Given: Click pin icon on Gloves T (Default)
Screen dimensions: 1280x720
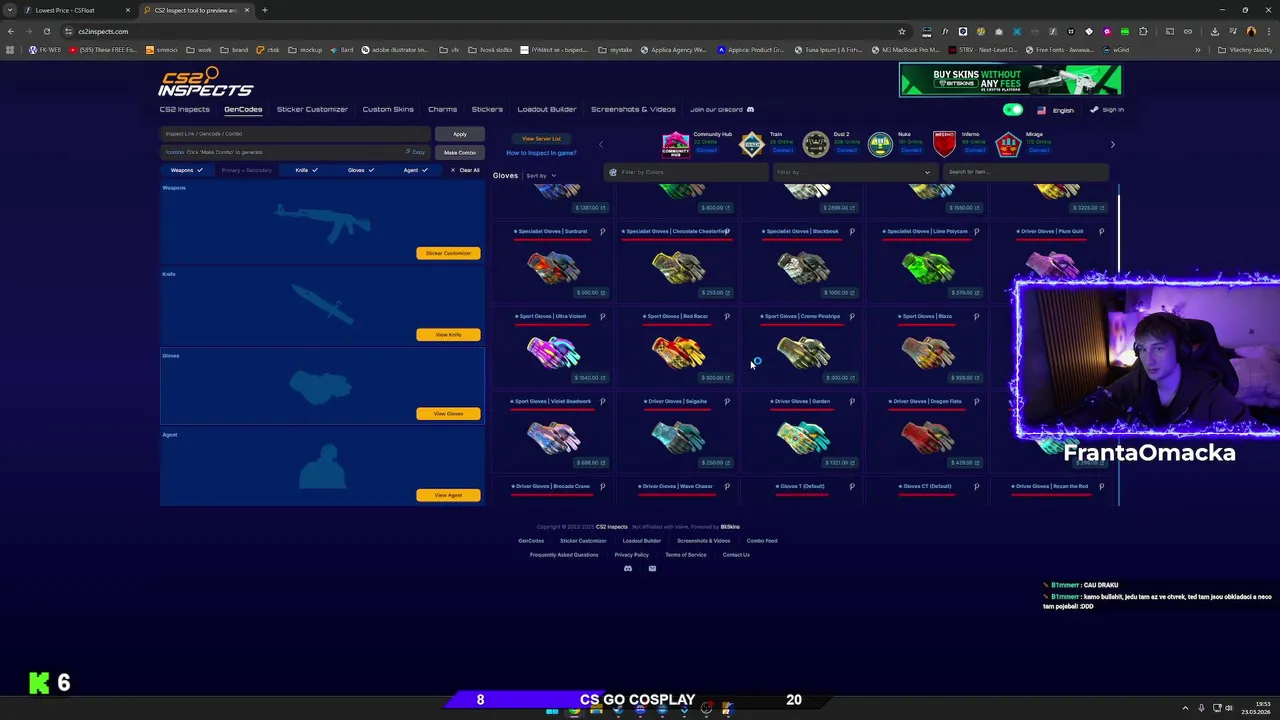Looking at the screenshot, I should [852, 486].
